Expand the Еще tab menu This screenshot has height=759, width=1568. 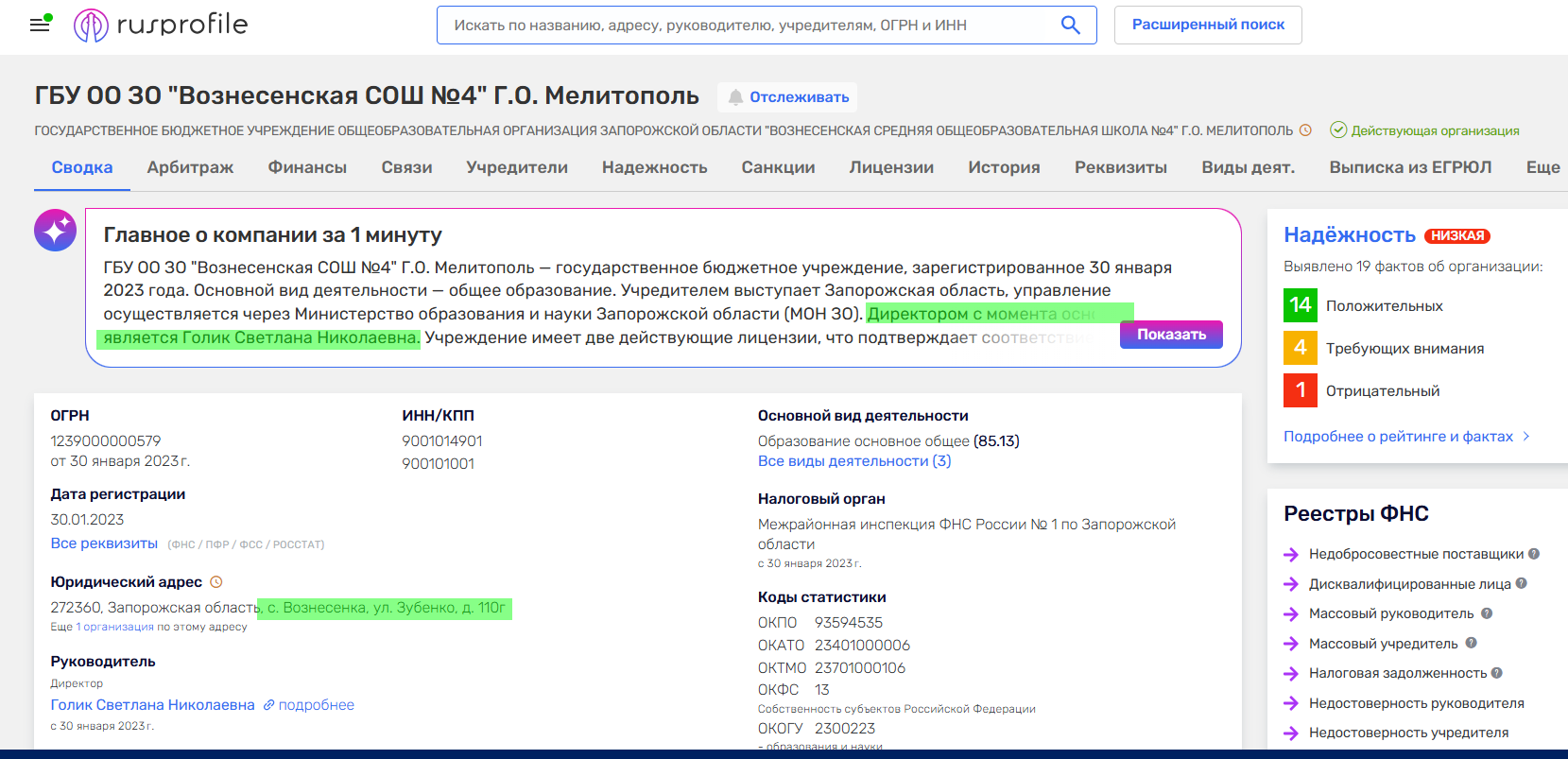pos(1542,167)
